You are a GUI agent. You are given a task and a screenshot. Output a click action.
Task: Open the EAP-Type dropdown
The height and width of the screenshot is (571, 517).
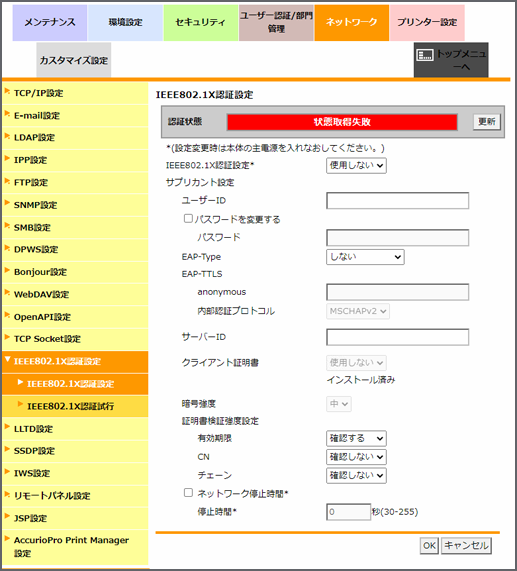pos(365,257)
